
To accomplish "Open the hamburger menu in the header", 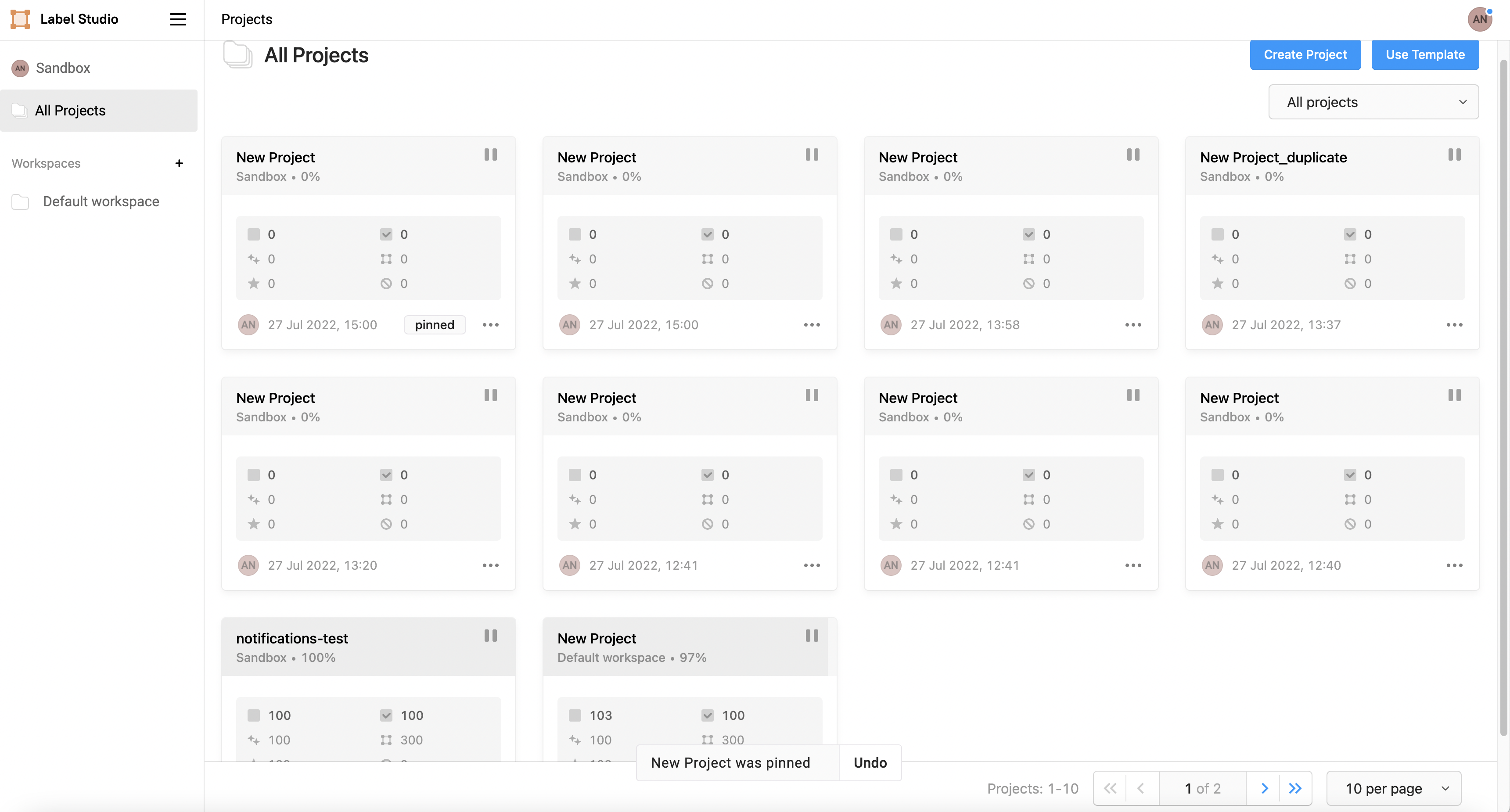I will (x=178, y=19).
